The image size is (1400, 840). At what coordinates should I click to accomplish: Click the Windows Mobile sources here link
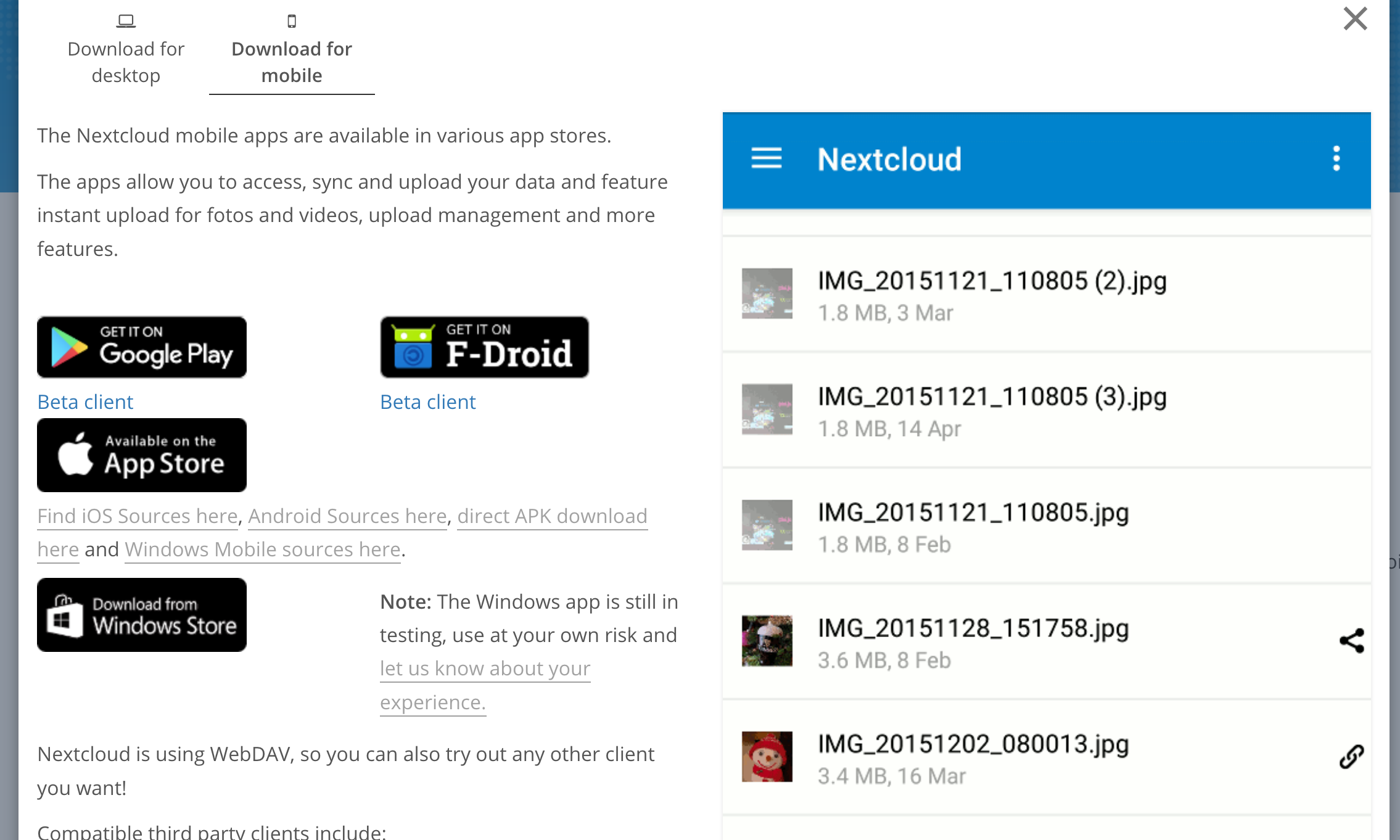[262, 549]
